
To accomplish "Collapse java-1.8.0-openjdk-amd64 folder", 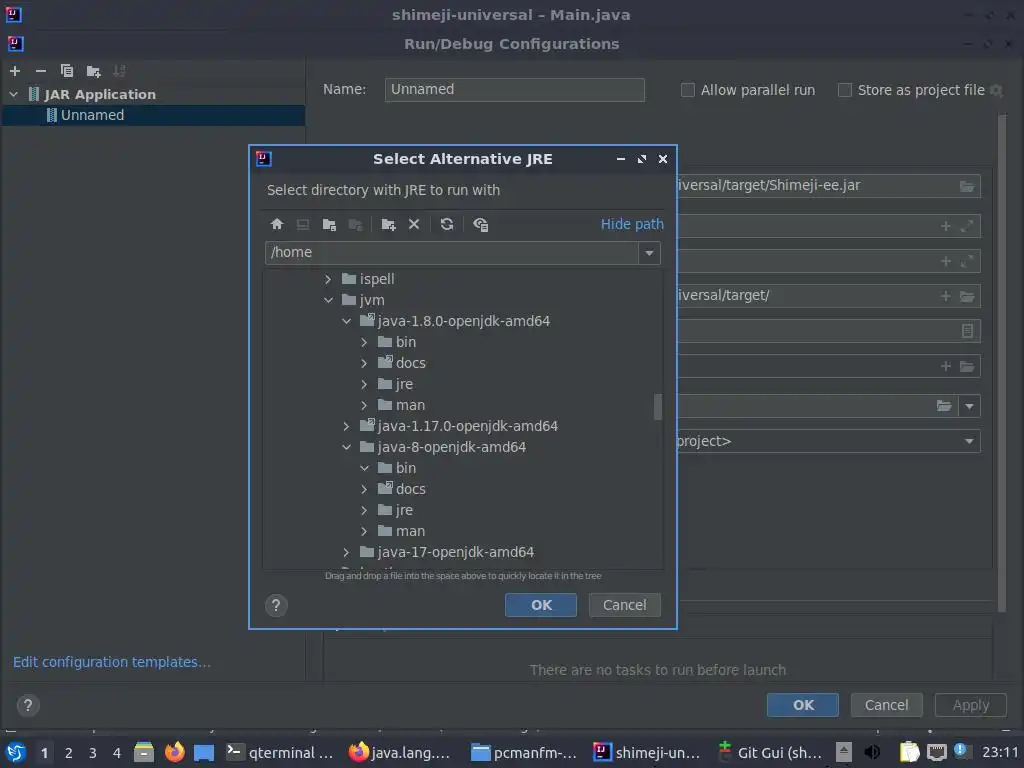I will click(346, 321).
